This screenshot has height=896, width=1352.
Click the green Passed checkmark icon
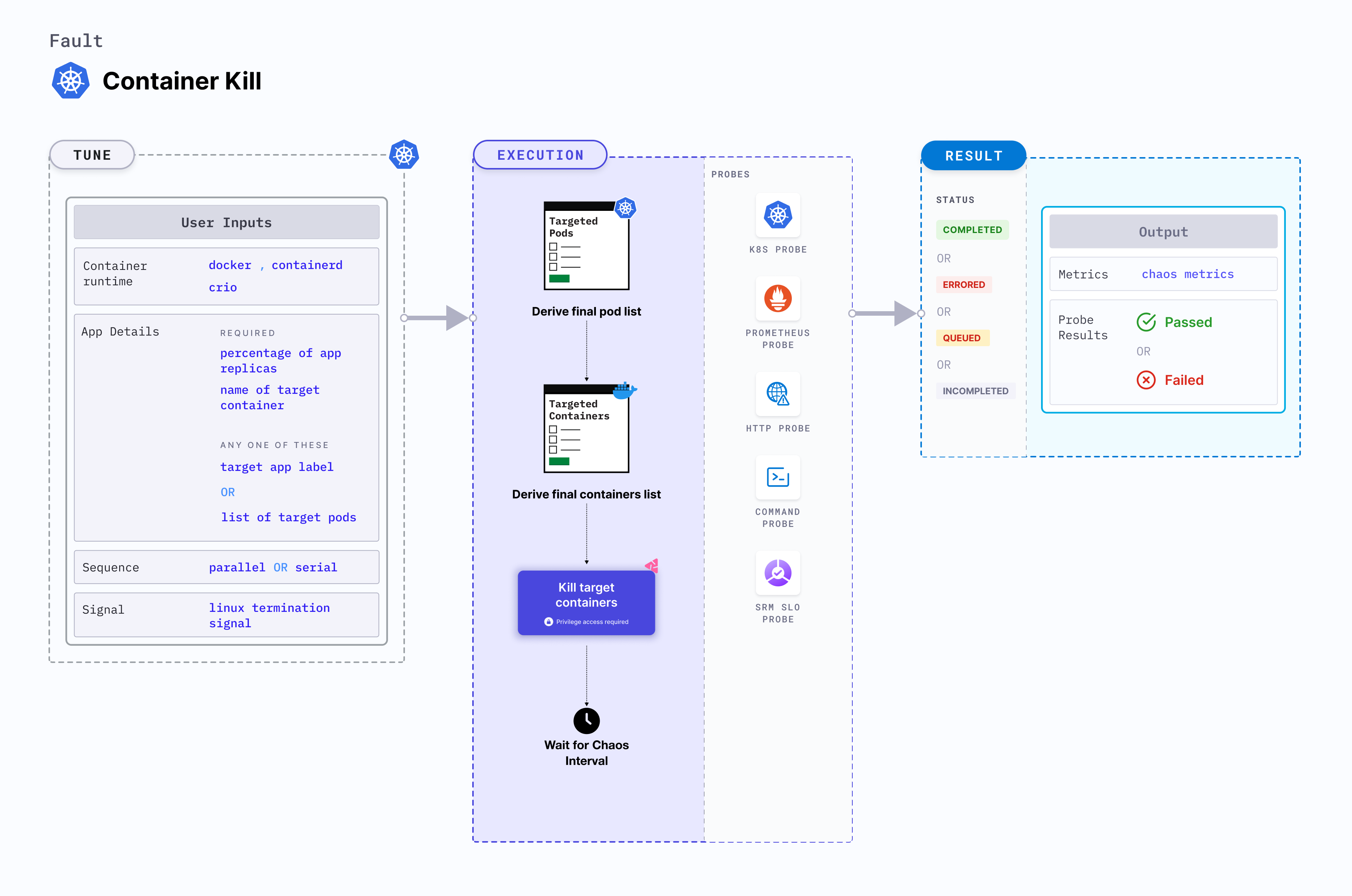[x=1146, y=322]
